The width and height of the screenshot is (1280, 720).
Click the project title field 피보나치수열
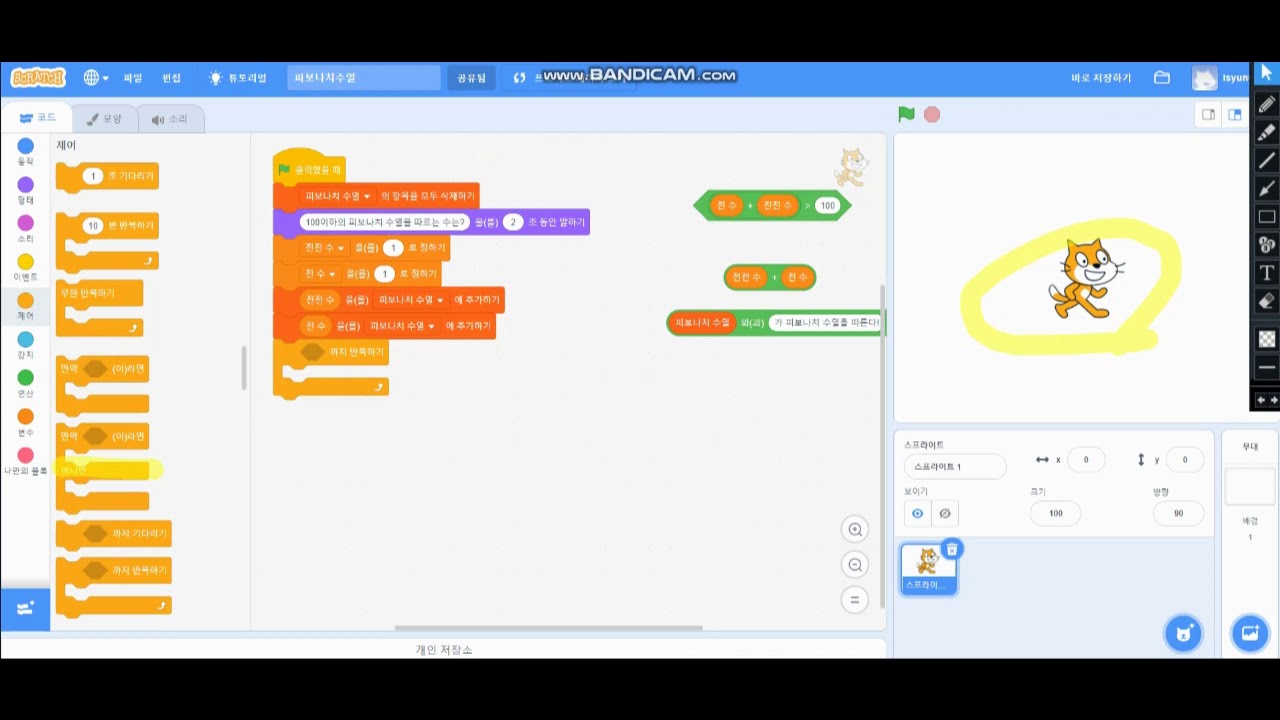coord(364,78)
